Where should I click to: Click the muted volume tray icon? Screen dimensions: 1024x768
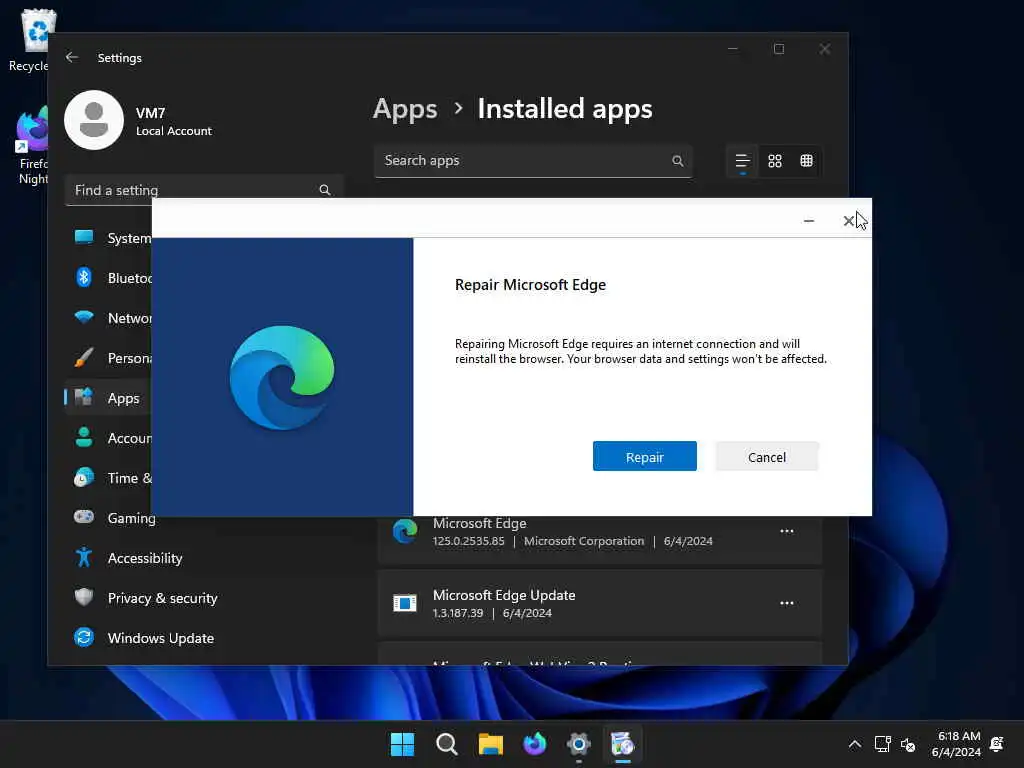[908, 744]
